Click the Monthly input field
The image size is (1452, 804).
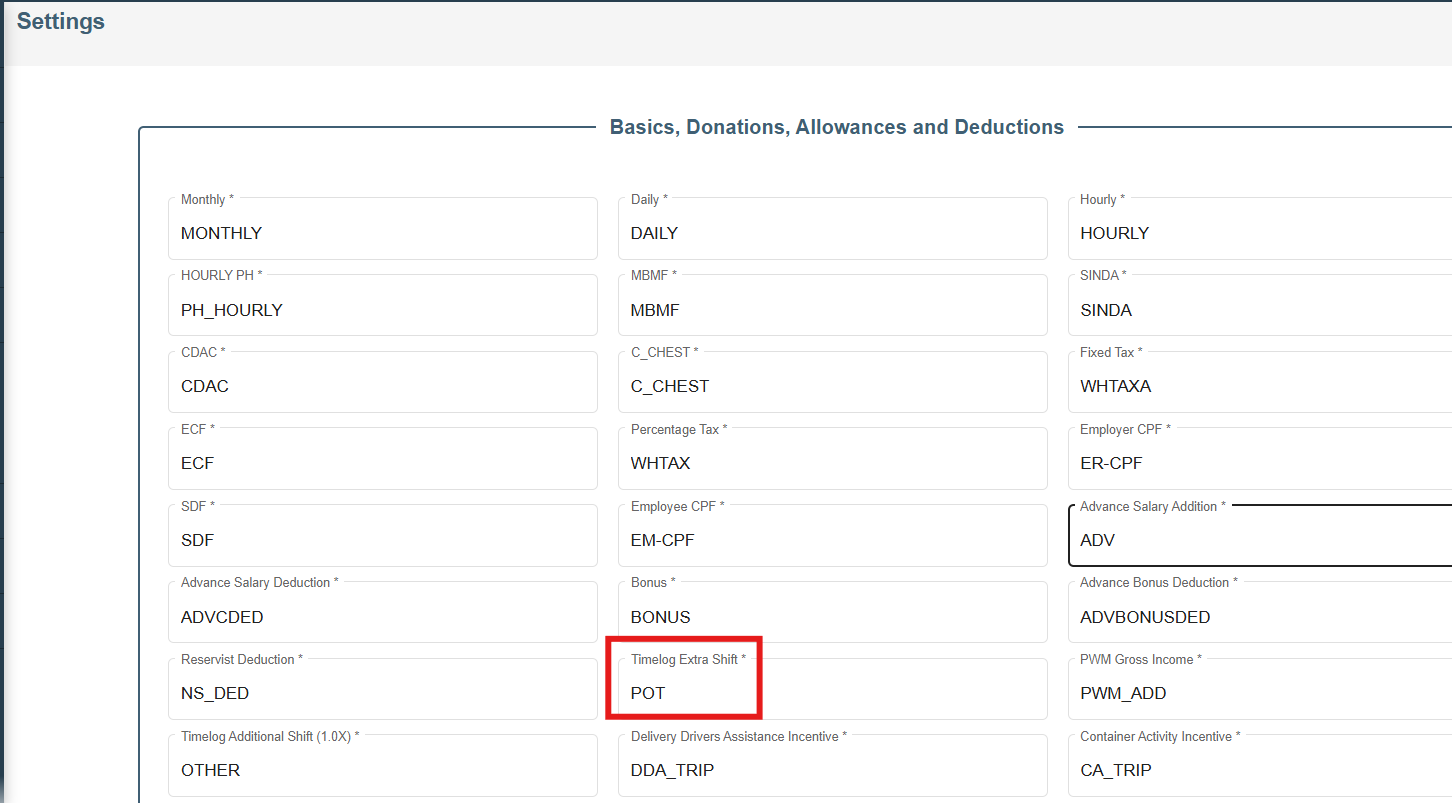pyautogui.click(x=382, y=233)
